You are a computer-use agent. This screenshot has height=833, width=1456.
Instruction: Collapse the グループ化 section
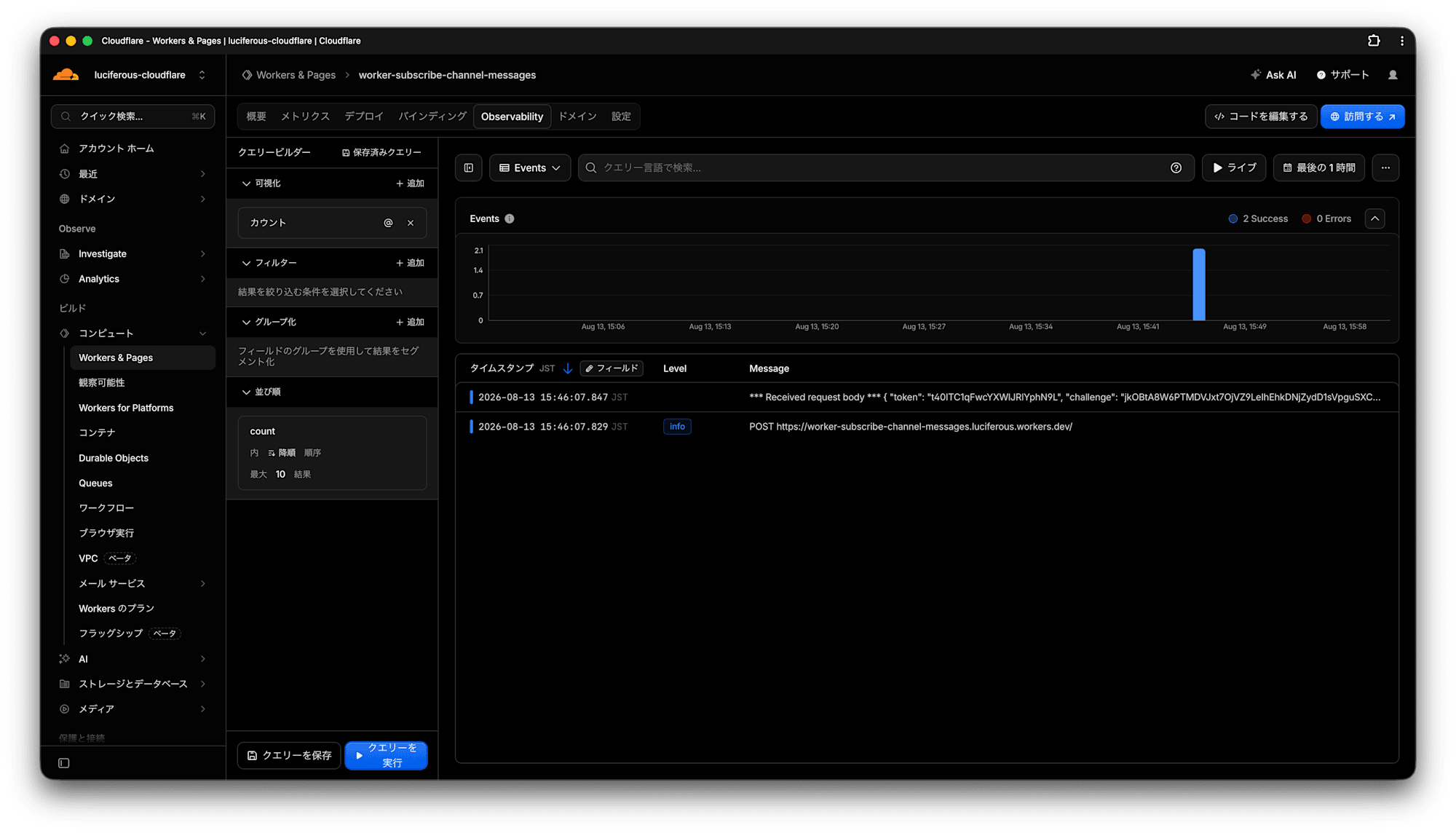point(246,322)
